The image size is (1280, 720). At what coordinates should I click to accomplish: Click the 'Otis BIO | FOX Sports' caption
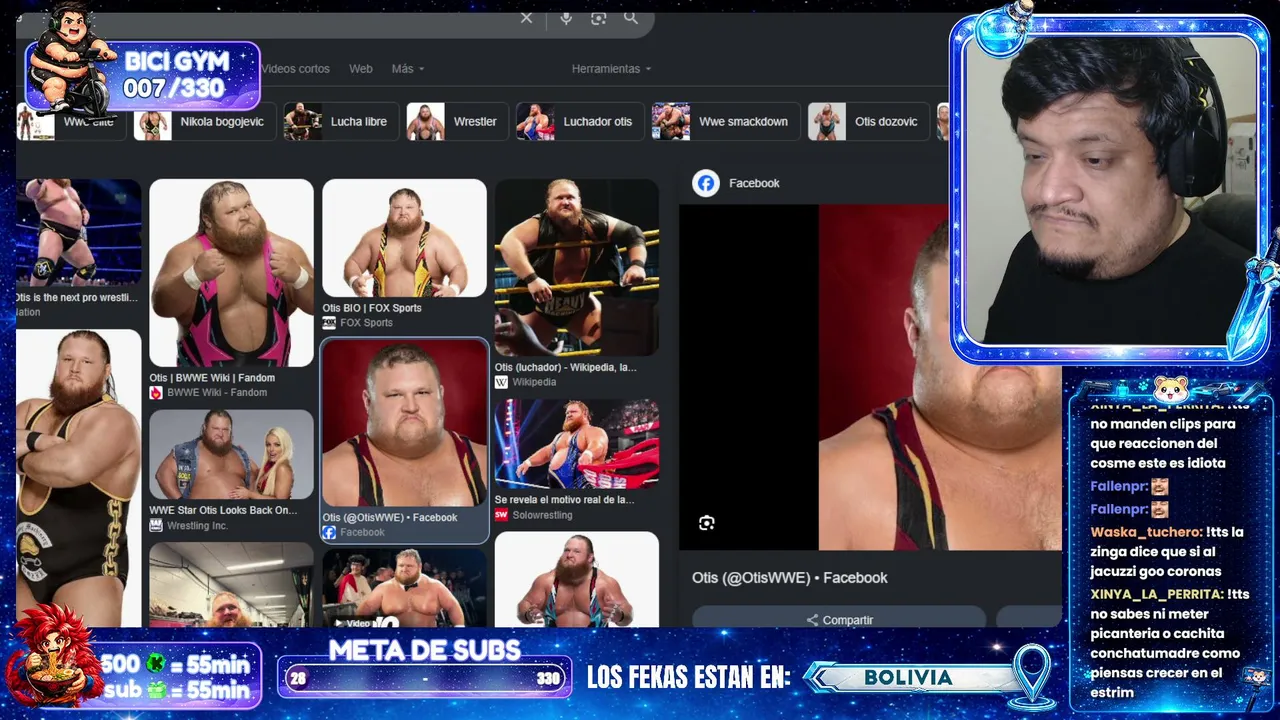(x=372, y=308)
